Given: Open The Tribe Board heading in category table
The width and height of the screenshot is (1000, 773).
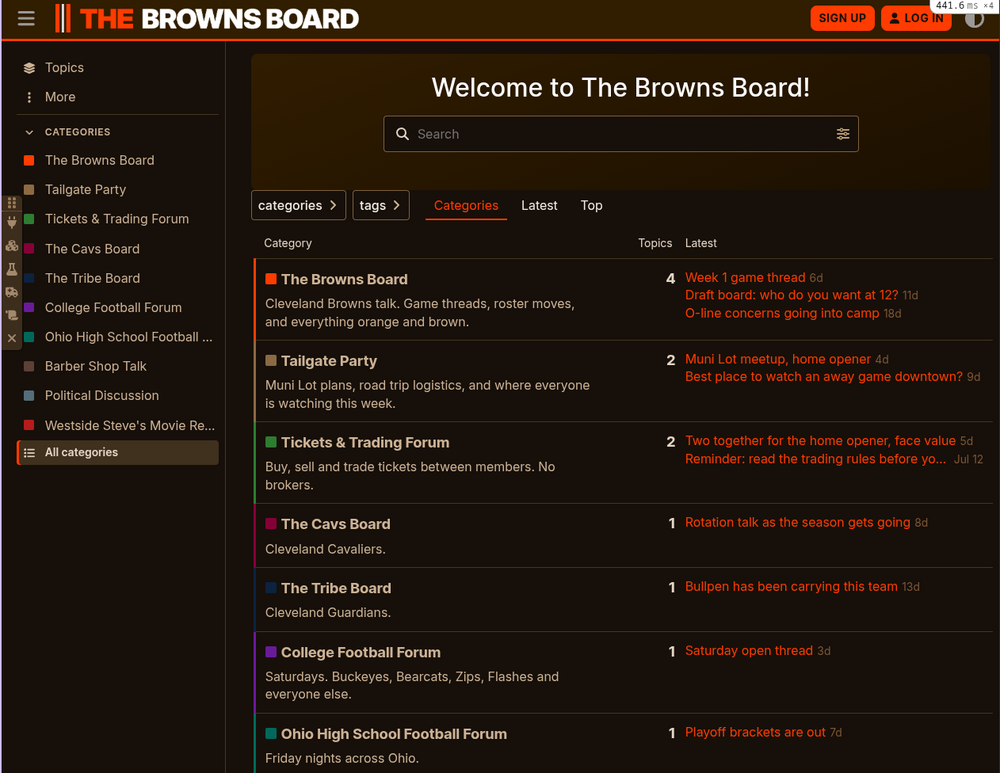Looking at the screenshot, I should point(336,588).
